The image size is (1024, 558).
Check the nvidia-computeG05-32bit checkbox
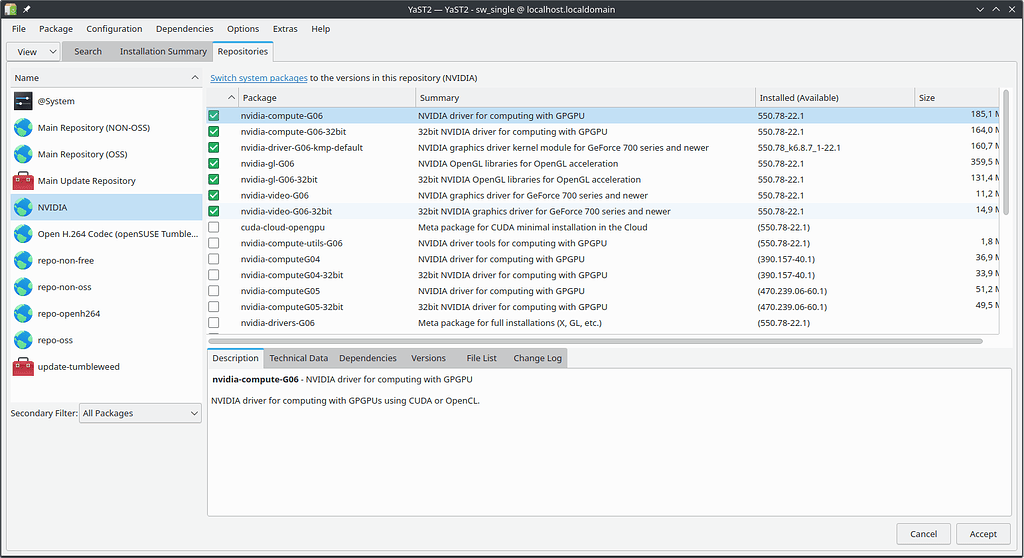click(x=214, y=306)
